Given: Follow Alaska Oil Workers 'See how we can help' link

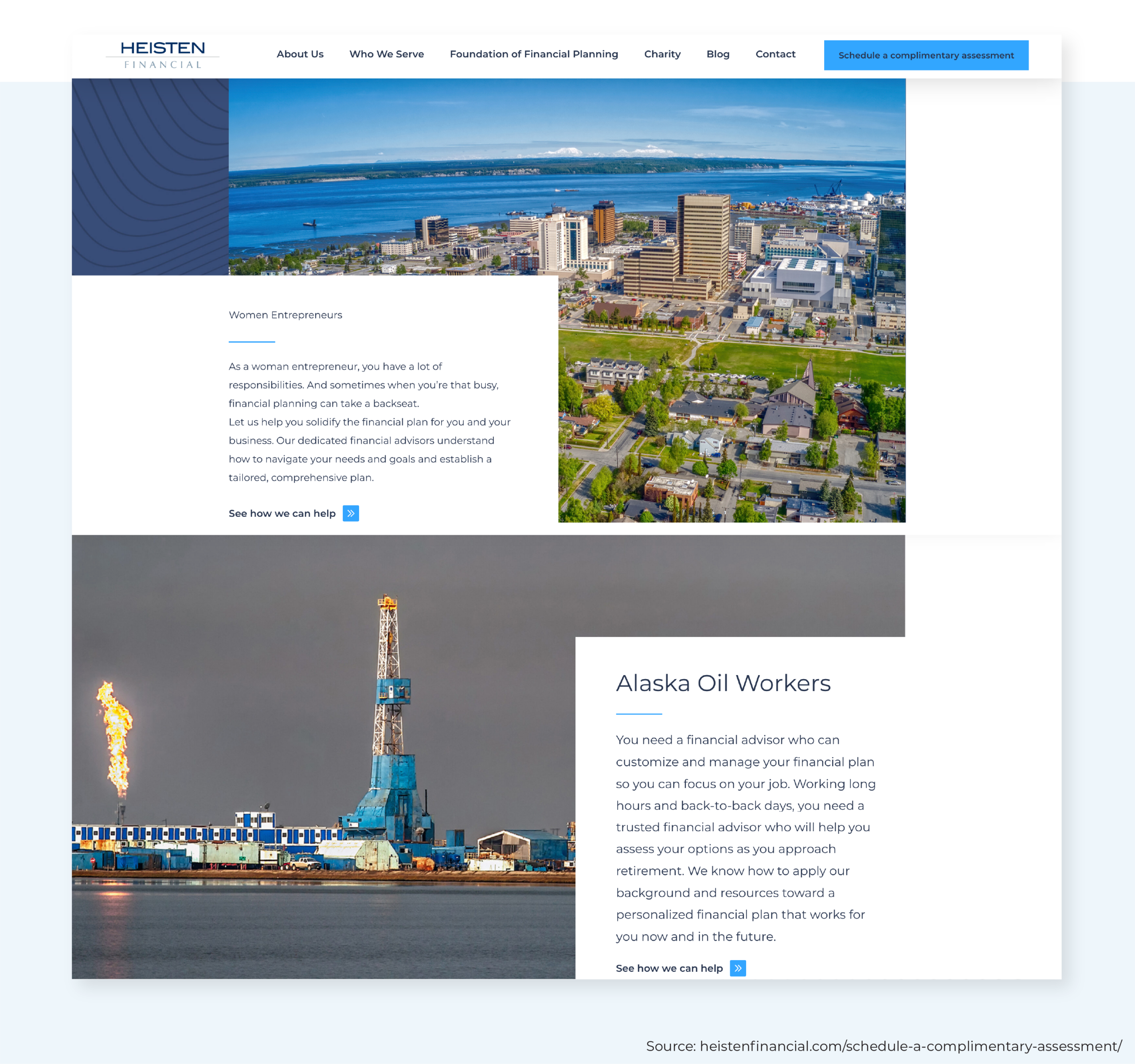Looking at the screenshot, I should pyautogui.click(x=669, y=969).
